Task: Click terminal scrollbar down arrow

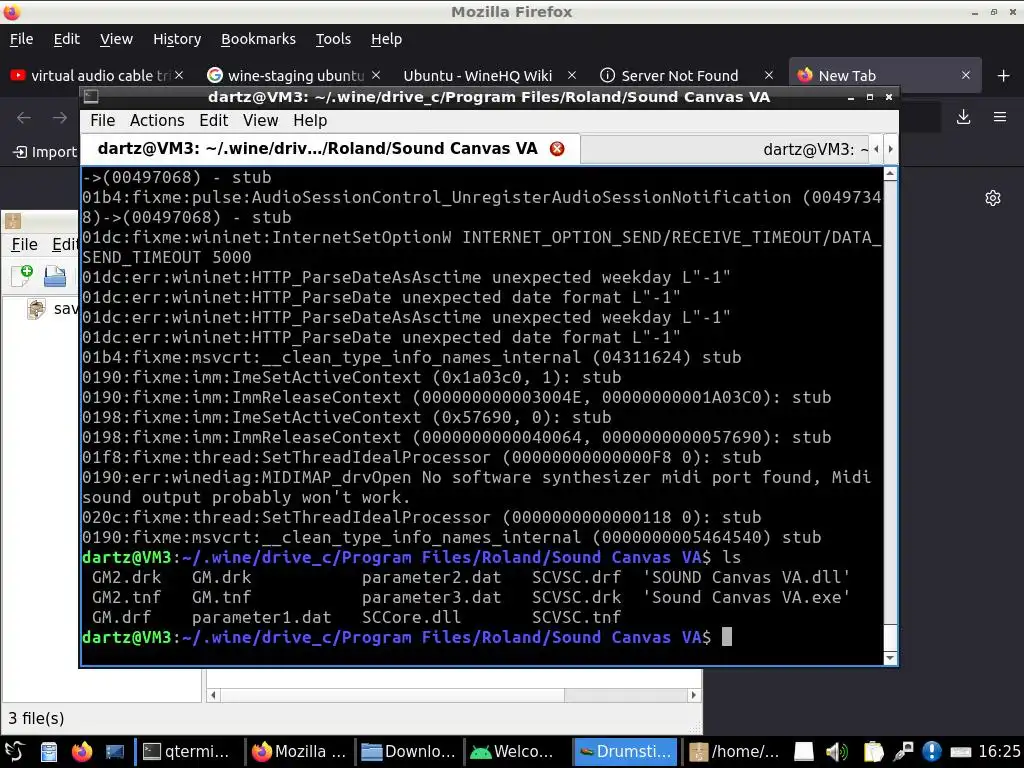Action: [889, 658]
